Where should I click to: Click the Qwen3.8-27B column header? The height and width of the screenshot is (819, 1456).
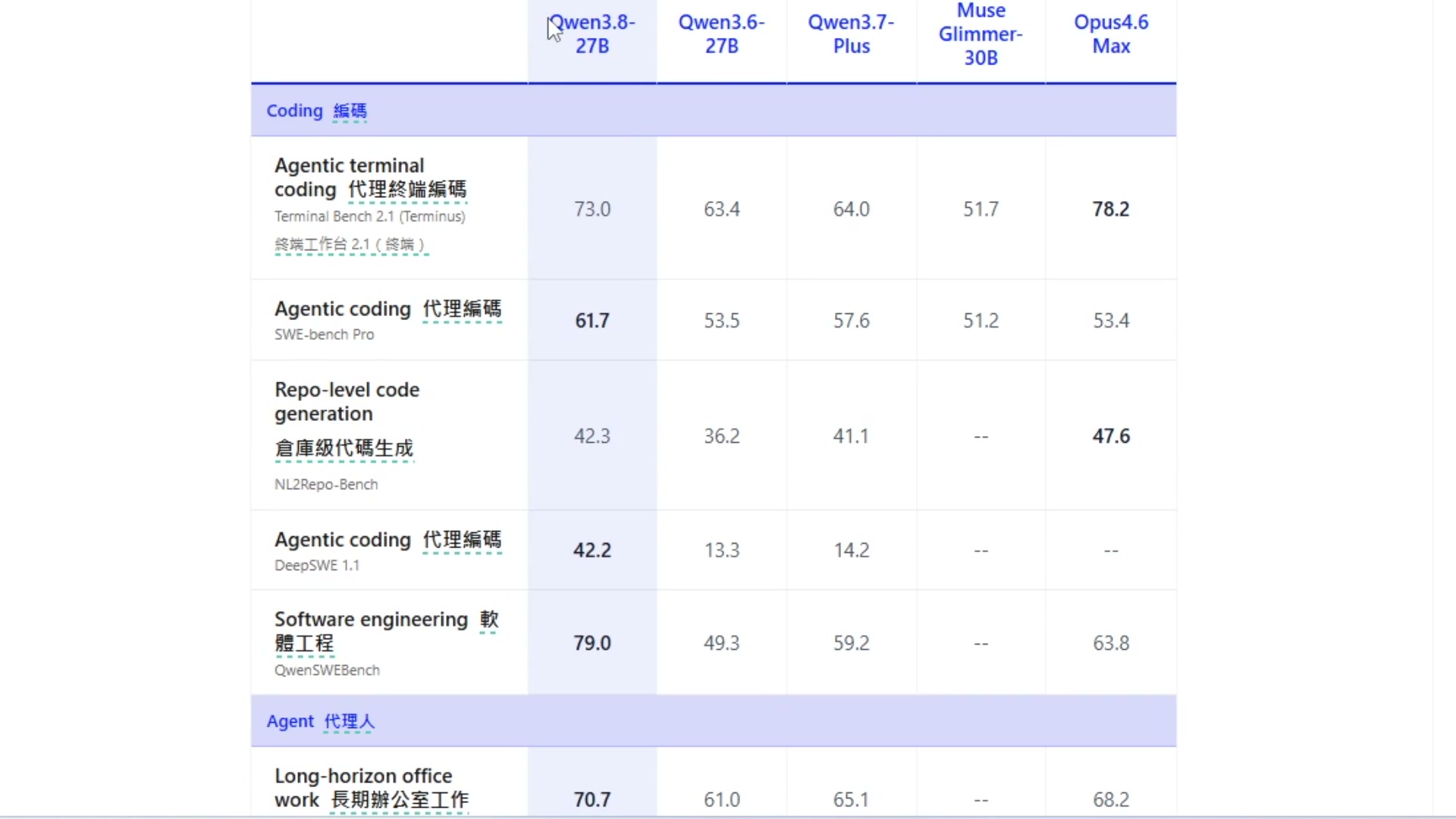591,34
